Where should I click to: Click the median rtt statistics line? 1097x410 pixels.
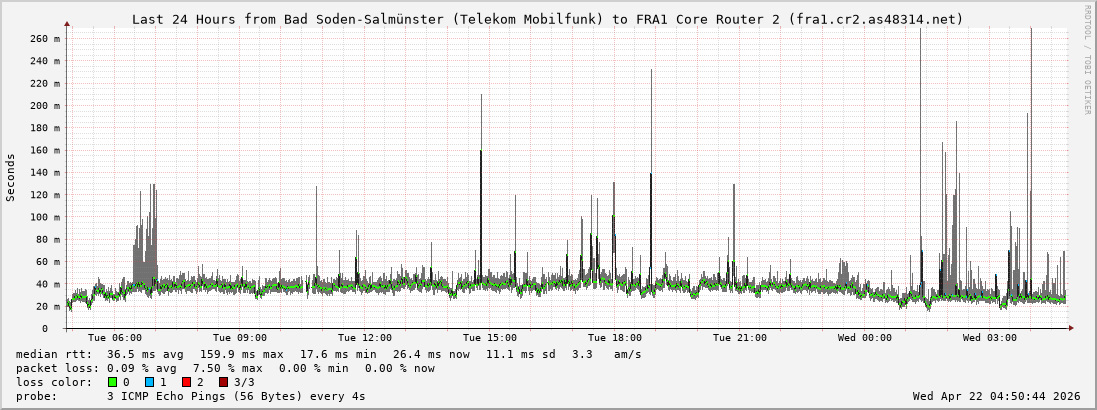(x=328, y=354)
